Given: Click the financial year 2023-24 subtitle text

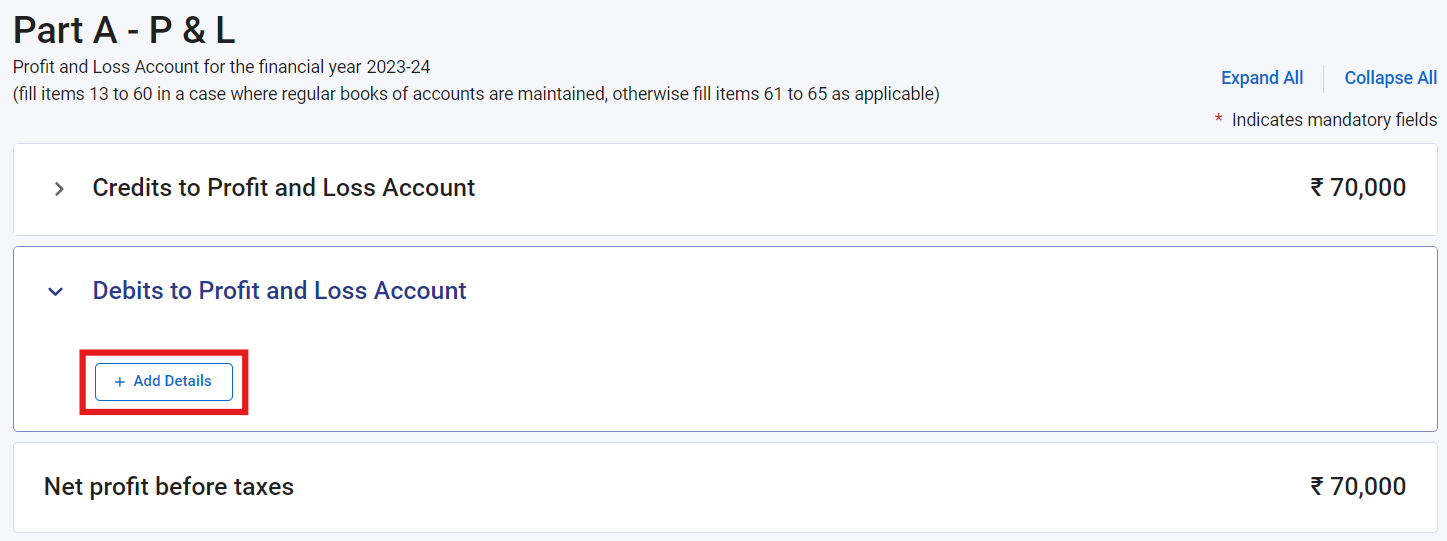Looking at the screenshot, I should point(222,68).
